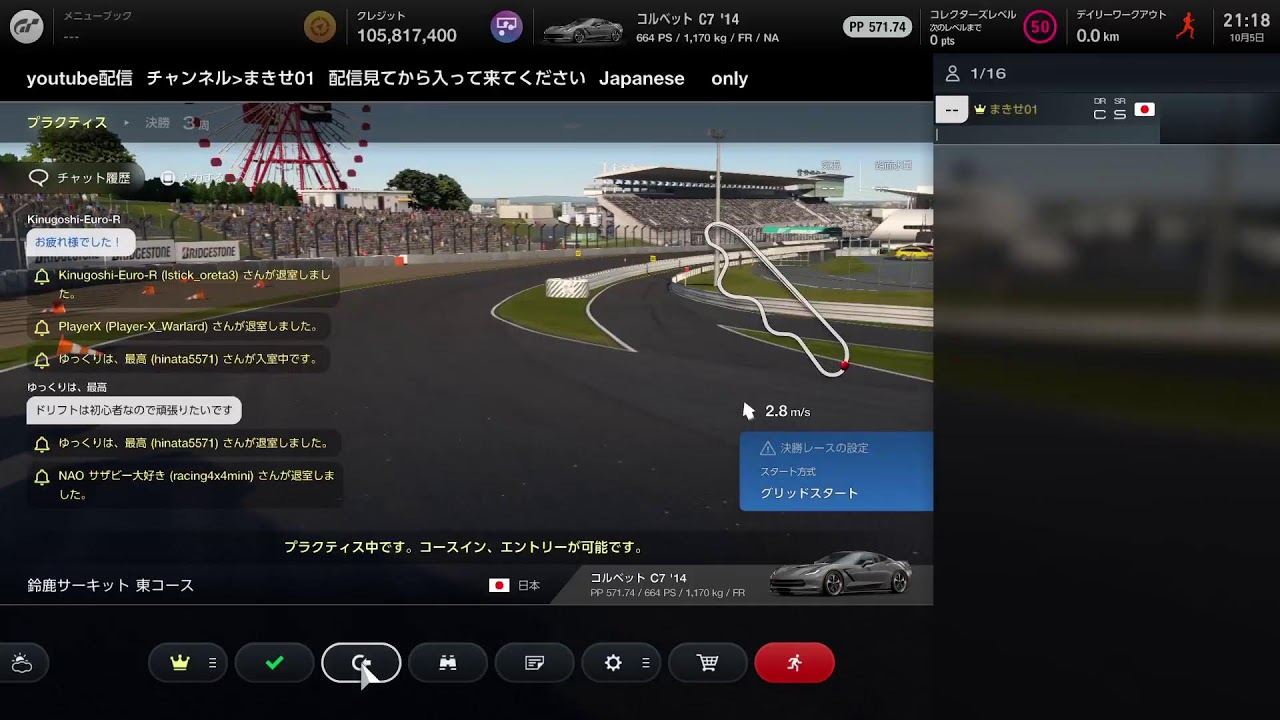
Task: Open チャット履歴 chat history
Action: (x=82, y=178)
